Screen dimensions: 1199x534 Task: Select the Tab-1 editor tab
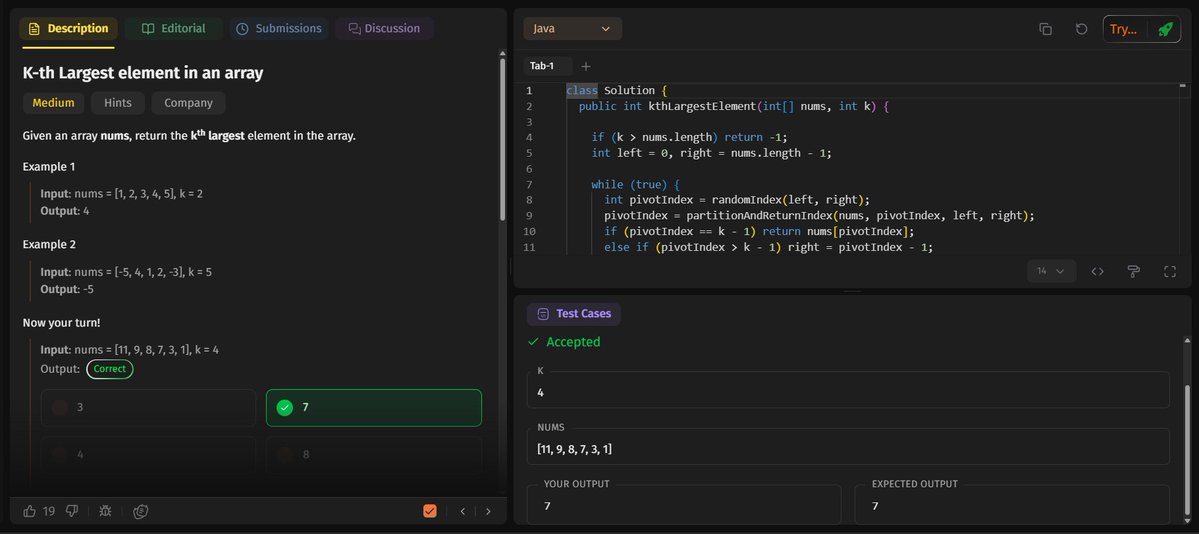click(x=542, y=66)
